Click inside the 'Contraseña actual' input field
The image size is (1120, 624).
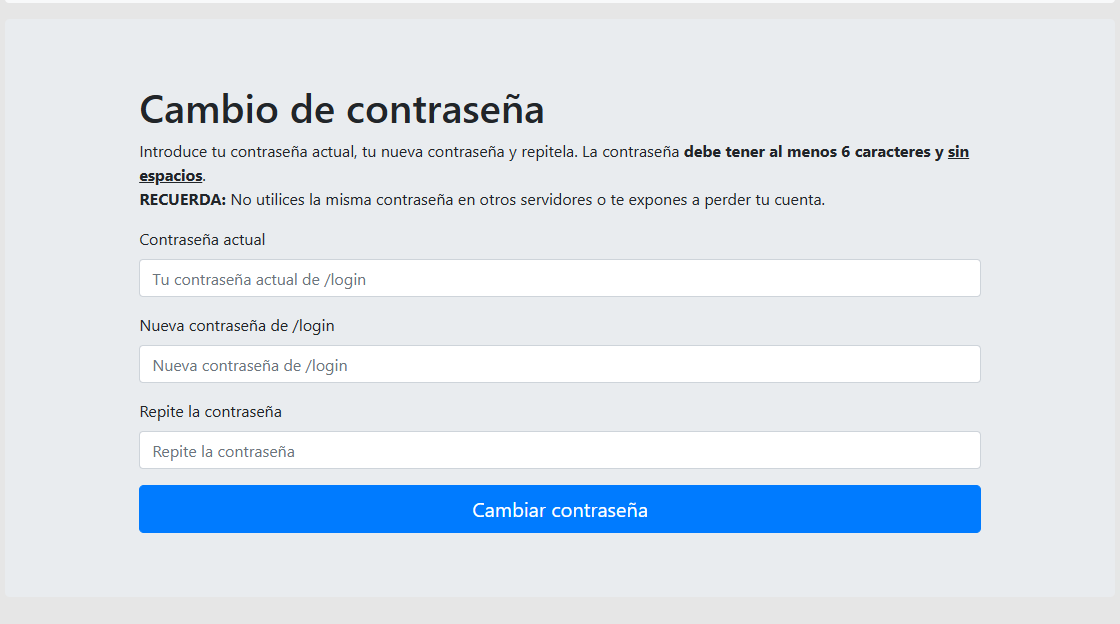[x=560, y=278]
